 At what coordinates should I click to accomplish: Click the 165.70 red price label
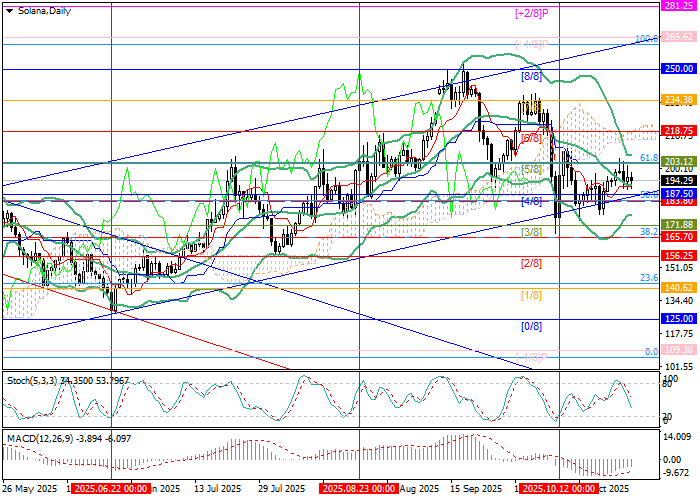[x=679, y=237]
